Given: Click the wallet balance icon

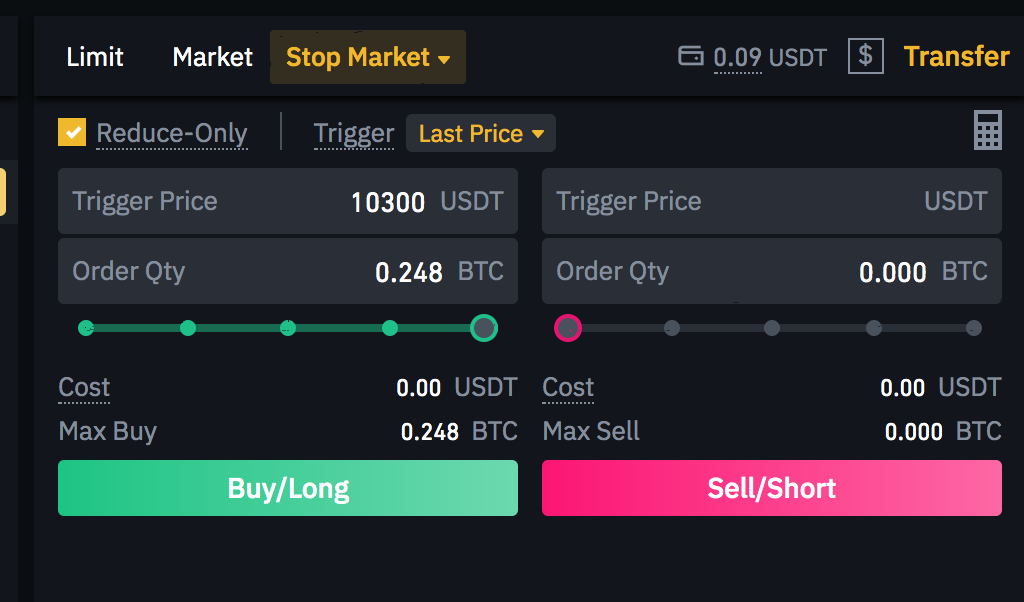Looking at the screenshot, I should (691, 57).
